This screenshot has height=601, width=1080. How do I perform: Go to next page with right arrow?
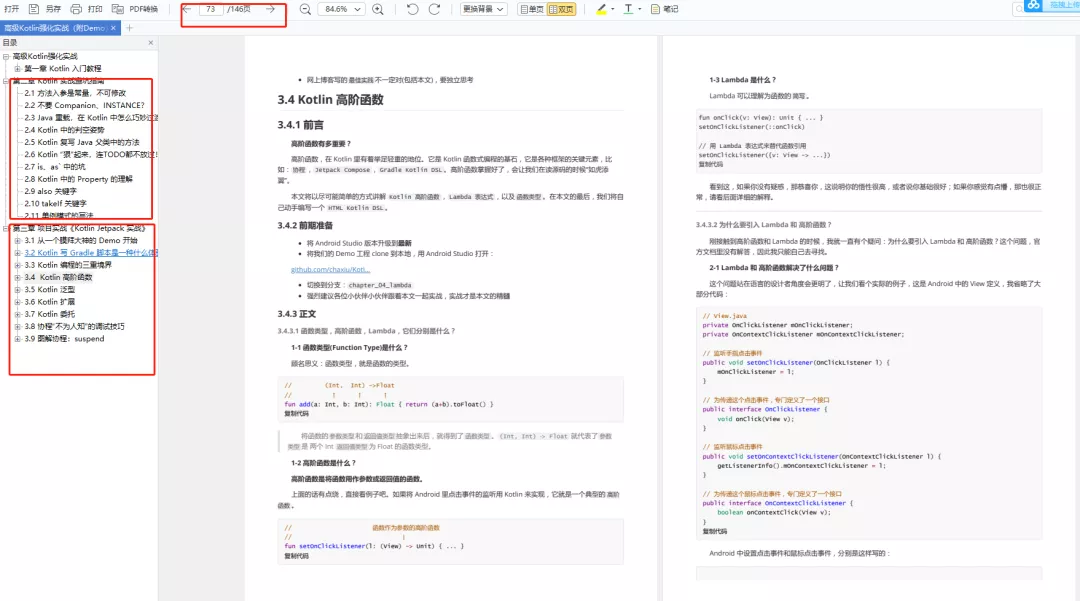(x=268, y=8)
